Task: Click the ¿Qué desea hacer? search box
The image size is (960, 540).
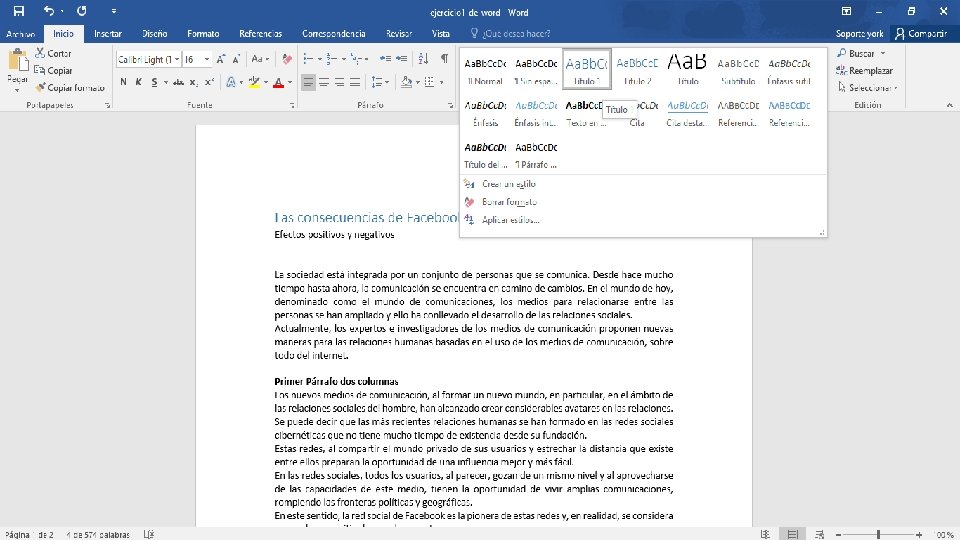Action: (510, 34)
